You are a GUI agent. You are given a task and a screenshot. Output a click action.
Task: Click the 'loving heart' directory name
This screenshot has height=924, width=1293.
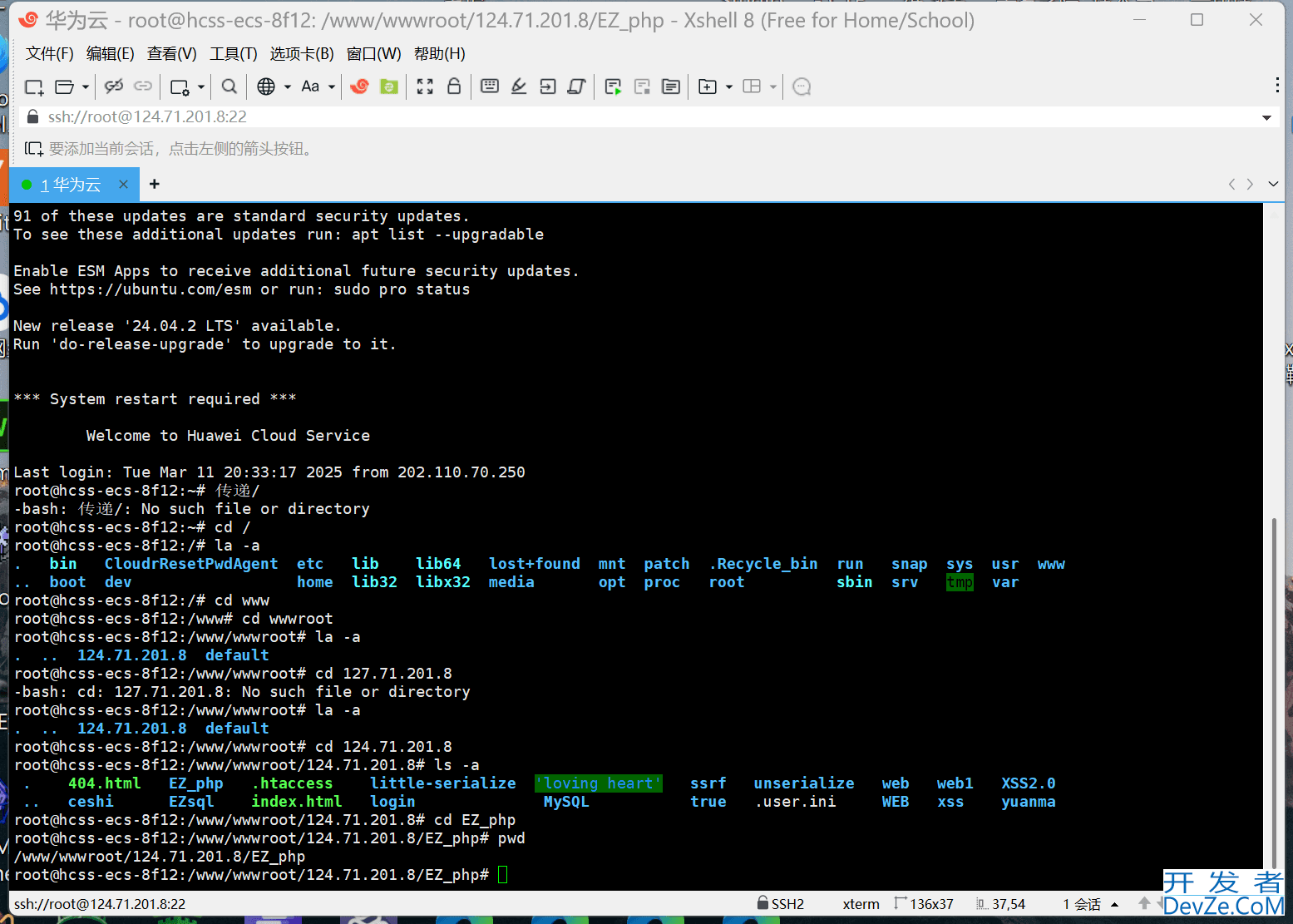coord(599,783)
